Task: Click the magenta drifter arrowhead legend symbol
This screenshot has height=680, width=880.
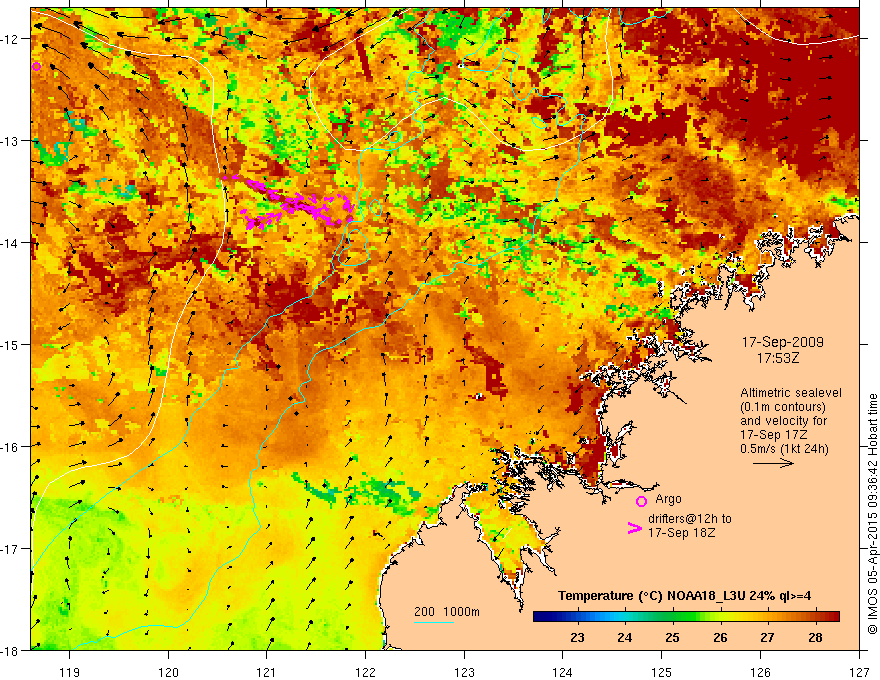Action: click(x=634, y=528)
